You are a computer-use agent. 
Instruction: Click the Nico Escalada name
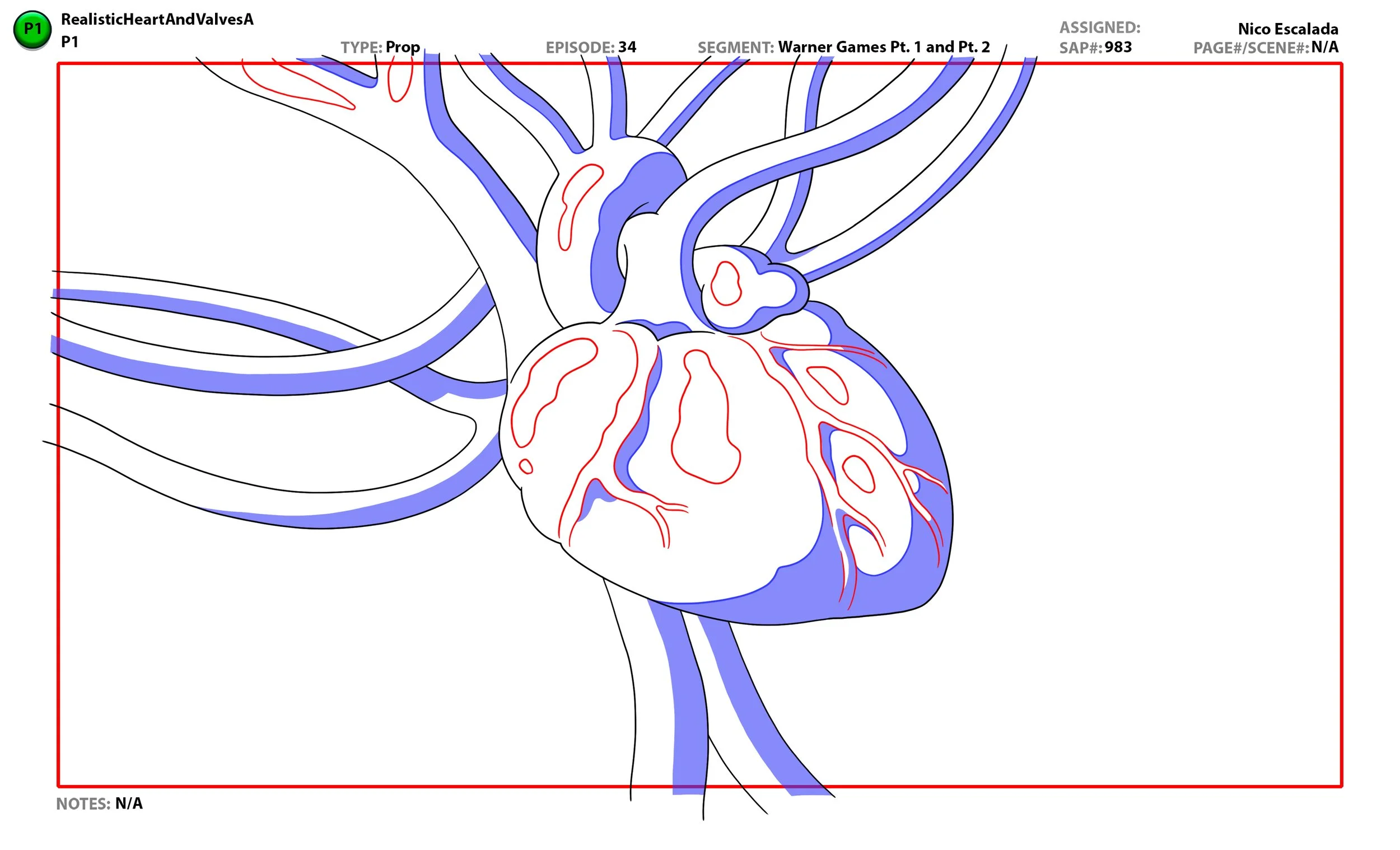[1287, 29]
